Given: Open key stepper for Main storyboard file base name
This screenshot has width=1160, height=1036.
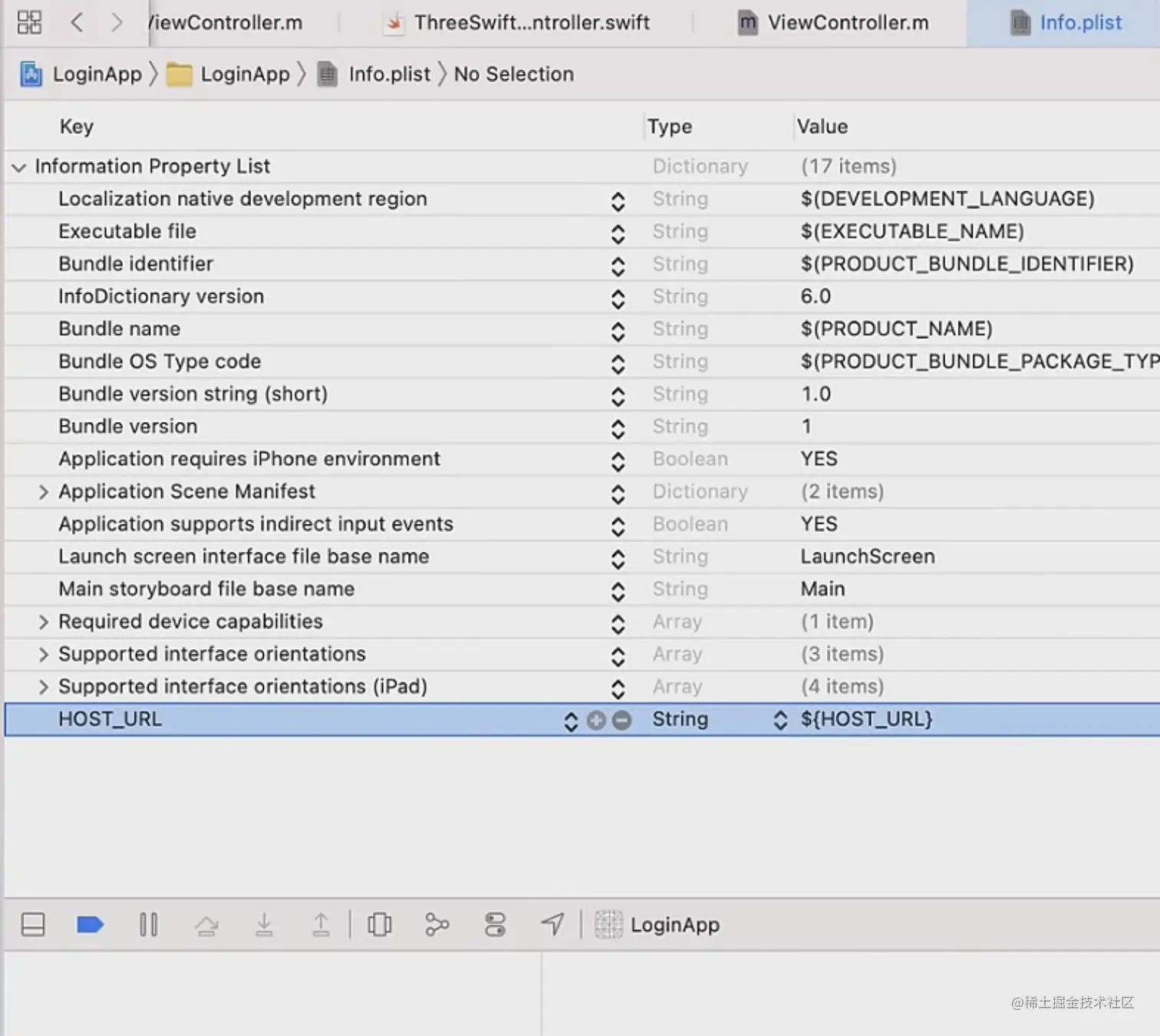Looking at the screenshot, I should (x=618, y=591).
